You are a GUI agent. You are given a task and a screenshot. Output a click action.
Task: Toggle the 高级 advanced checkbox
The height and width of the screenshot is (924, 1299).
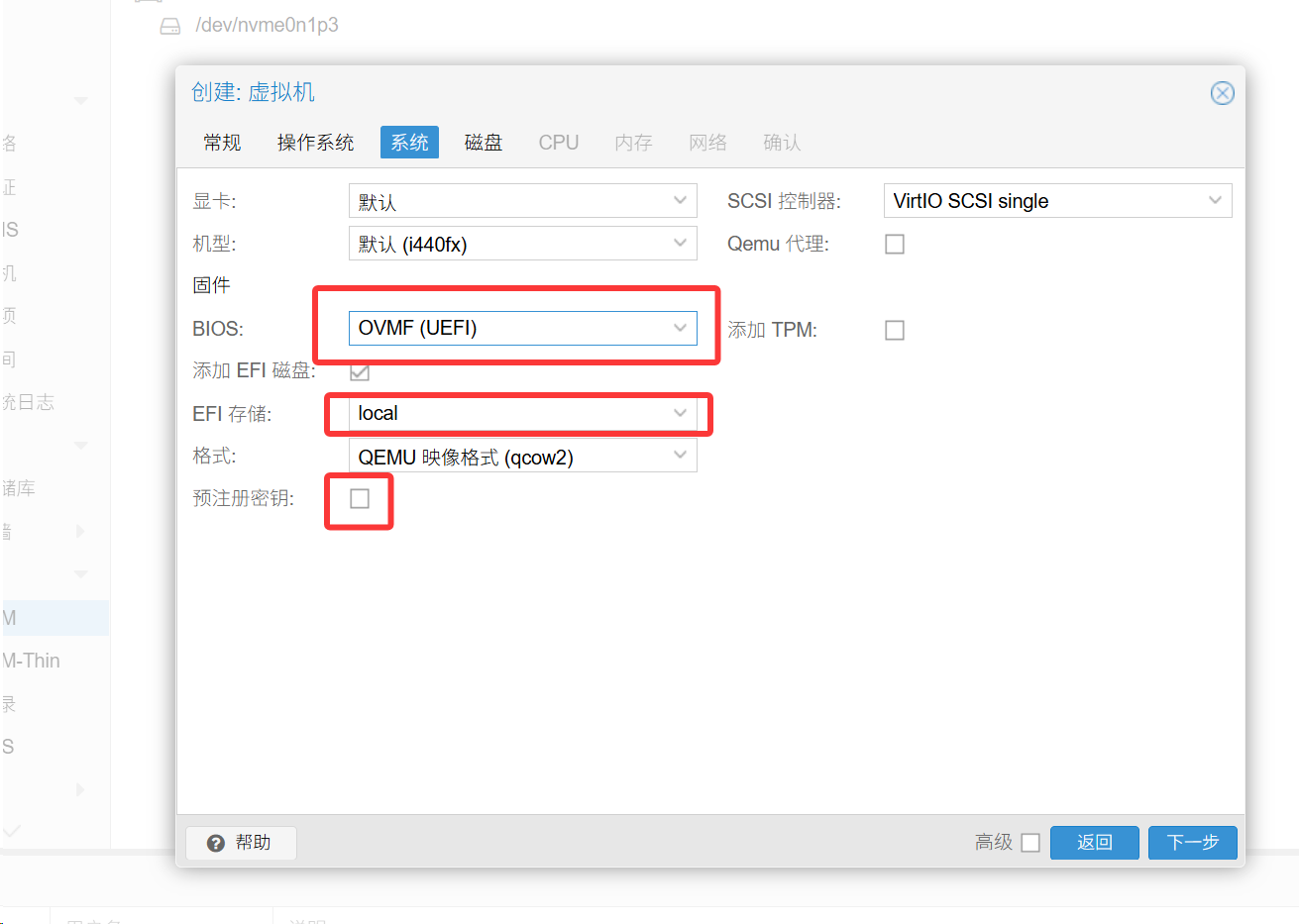click(x=1030, y=843)
